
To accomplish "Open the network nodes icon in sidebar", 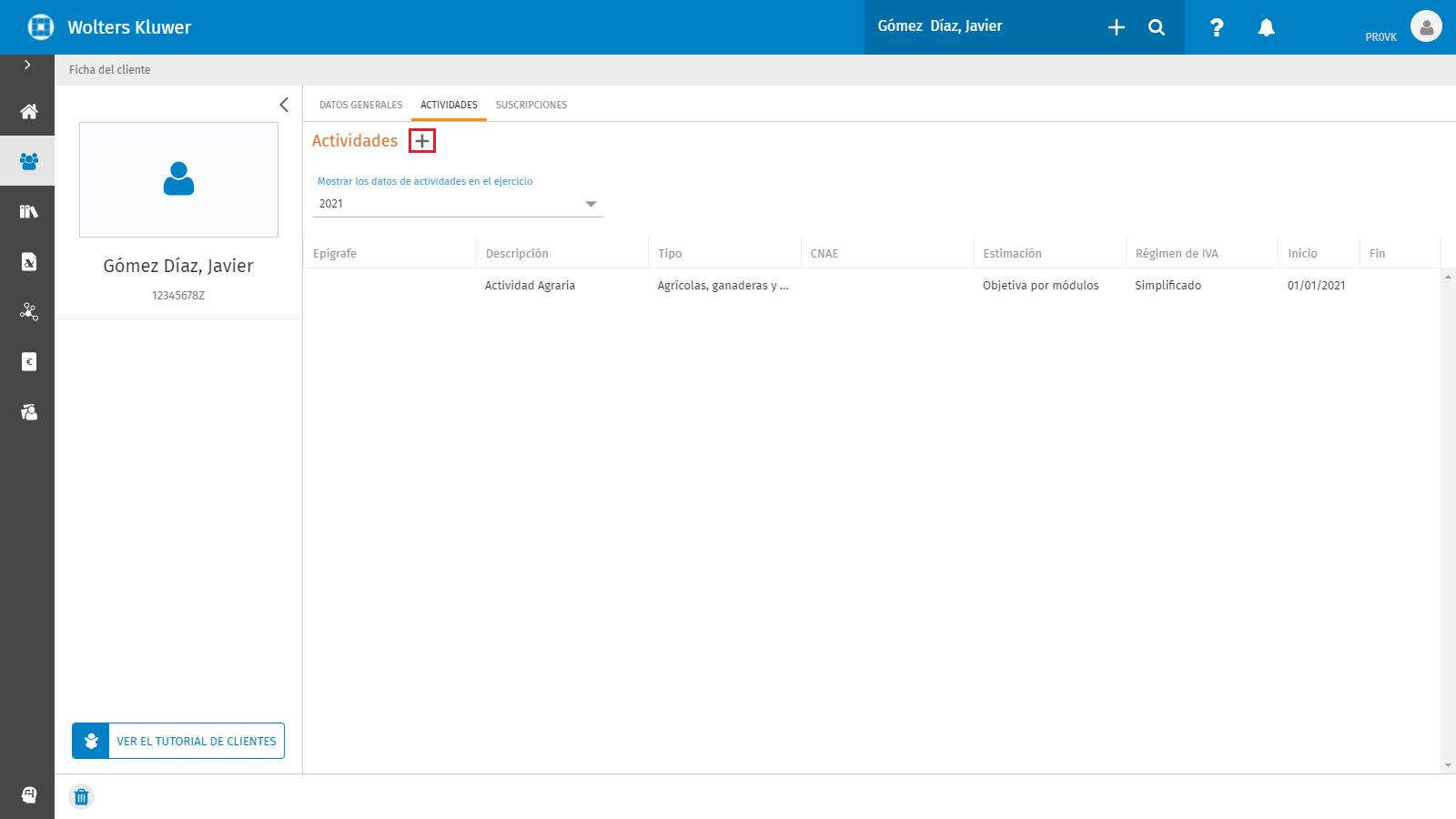I will (x=29, y=312).
